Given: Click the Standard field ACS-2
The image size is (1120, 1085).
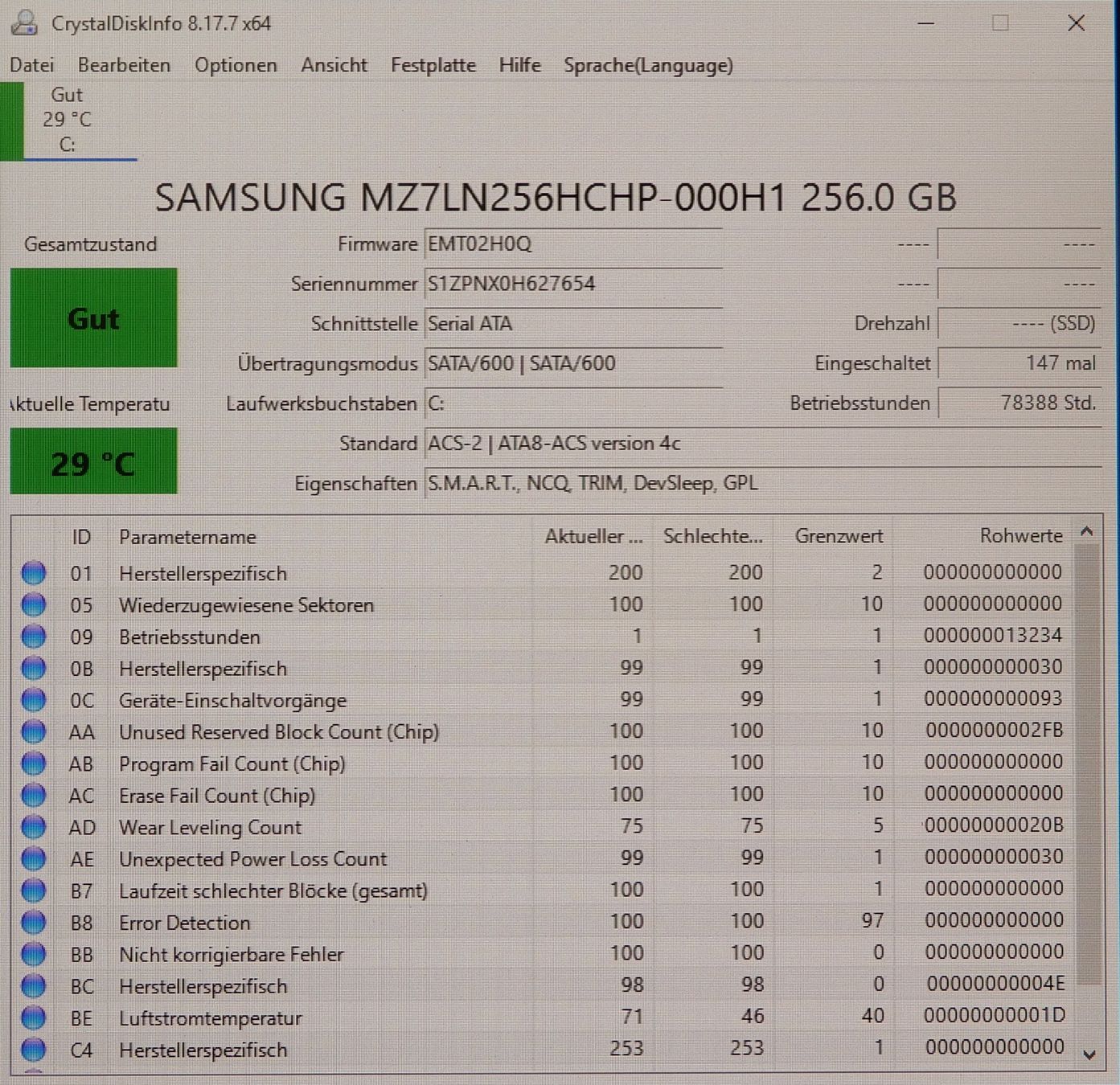Looking at the screenshot, I should [762, 444].
